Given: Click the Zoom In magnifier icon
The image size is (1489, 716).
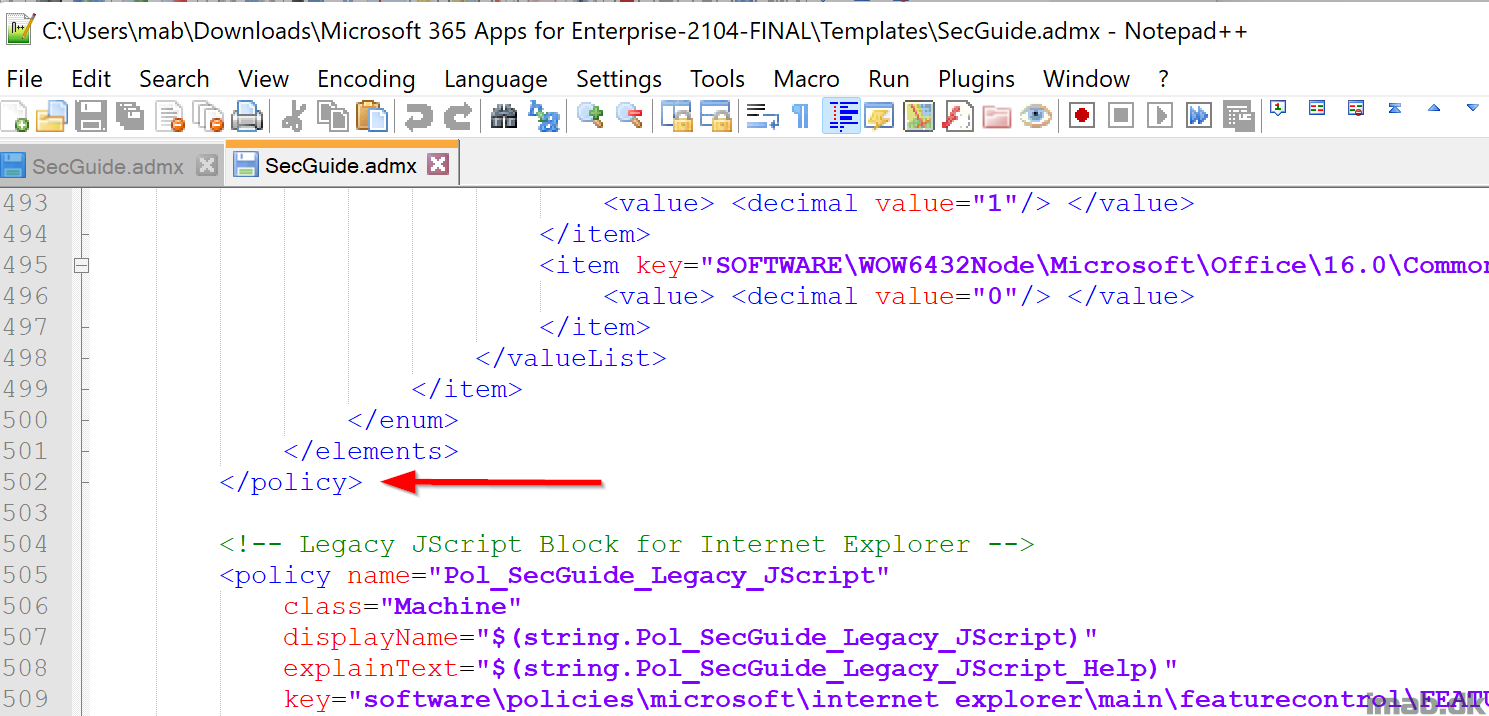Looking at the screenshot, I should coord(591,116).
